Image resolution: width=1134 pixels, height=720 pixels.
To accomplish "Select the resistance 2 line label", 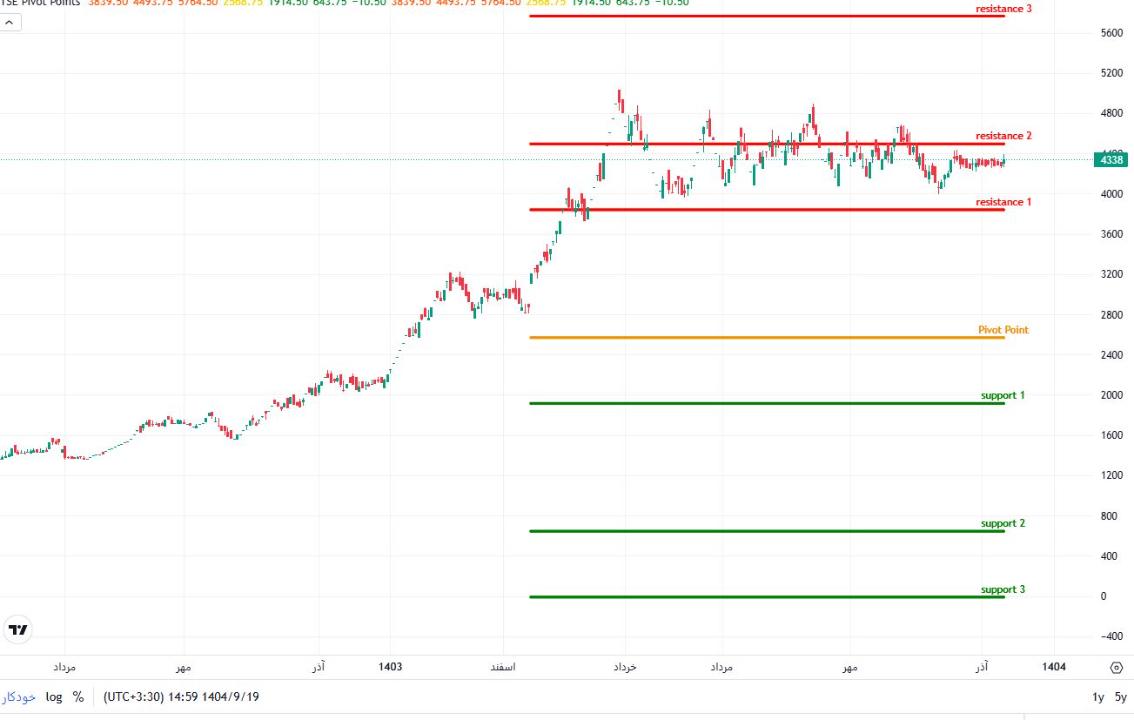I will pyautogui.click(x=1003, y=136).
